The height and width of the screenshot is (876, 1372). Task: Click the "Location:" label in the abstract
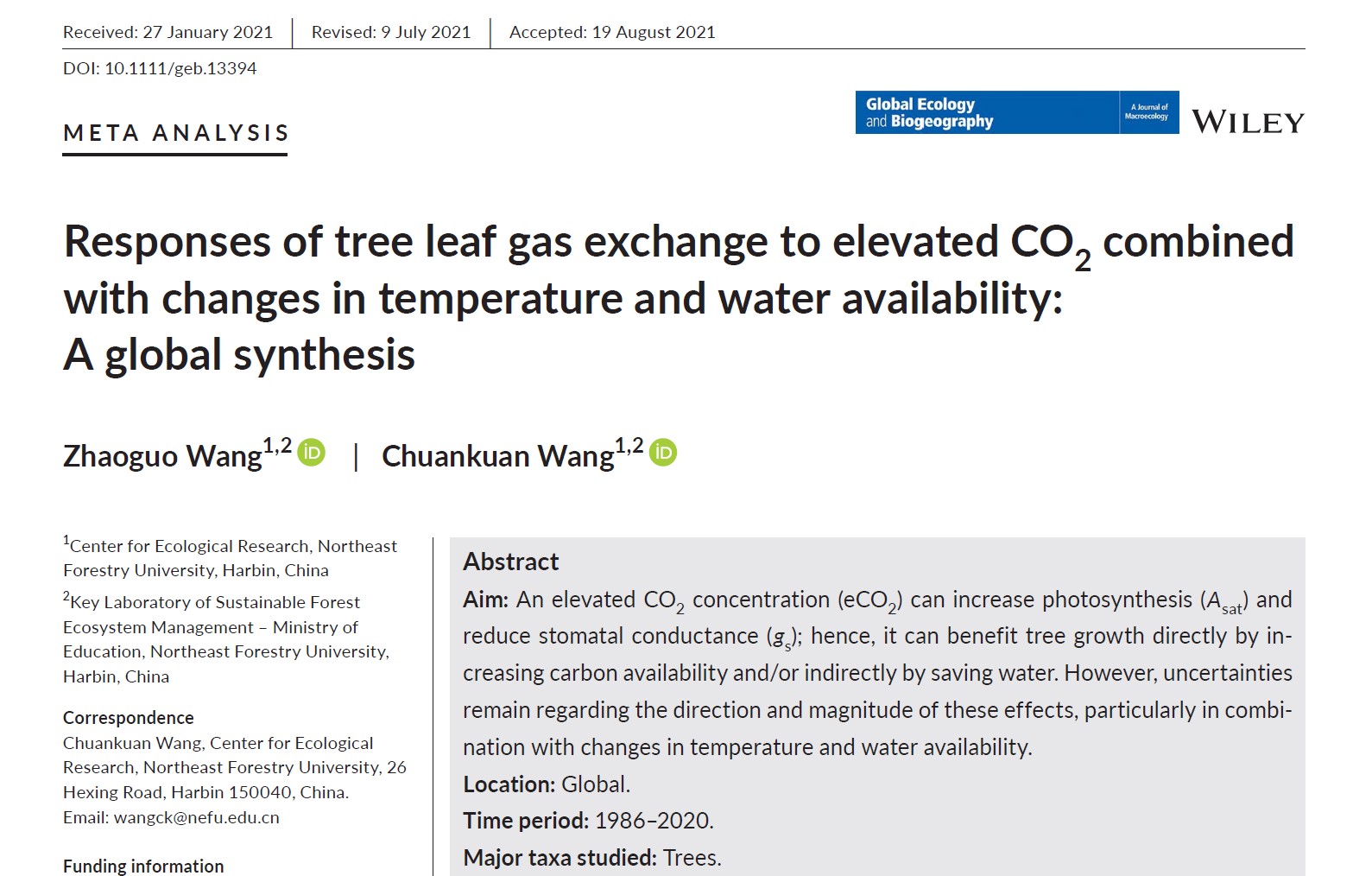point(509,784)
